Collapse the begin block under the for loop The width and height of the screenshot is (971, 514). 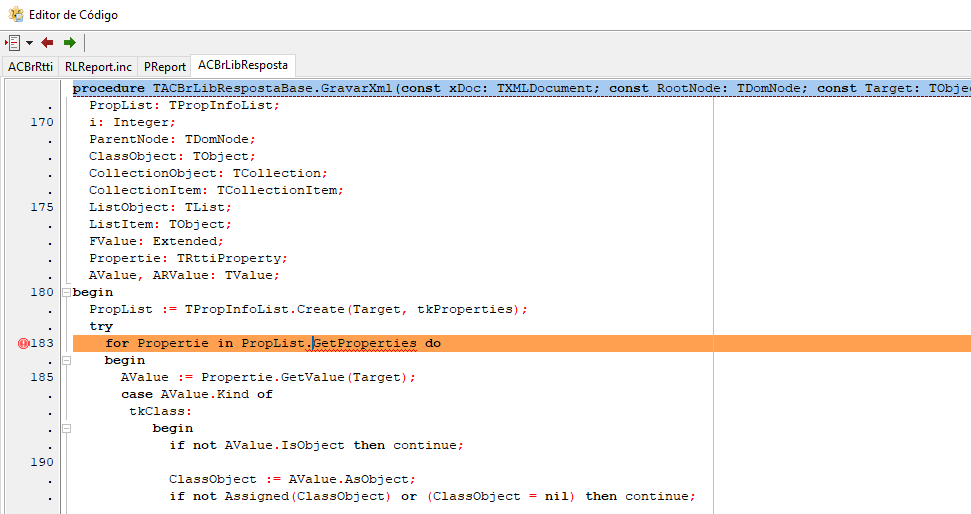66,360
